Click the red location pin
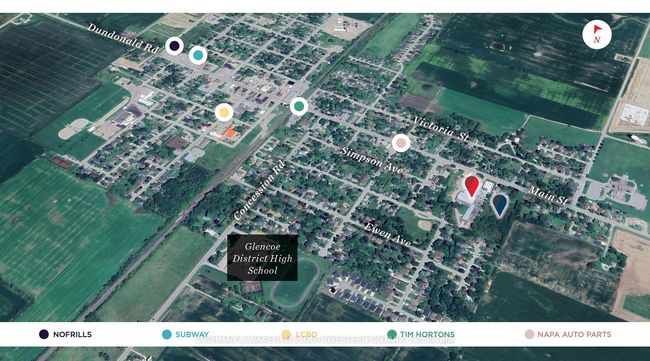The width and height of the screenshot is (650, 361). 471,186
